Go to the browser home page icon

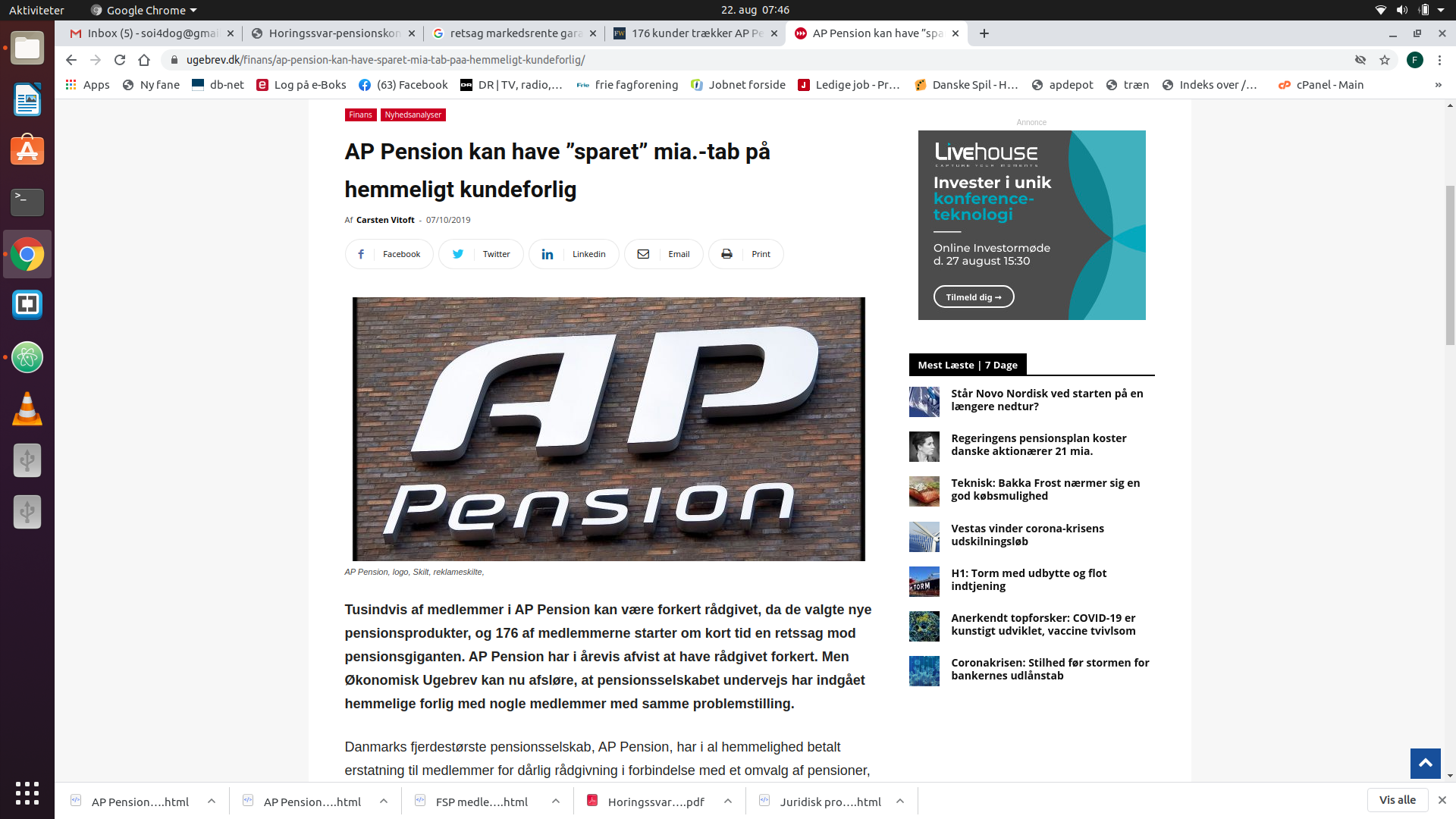[144, 60]
